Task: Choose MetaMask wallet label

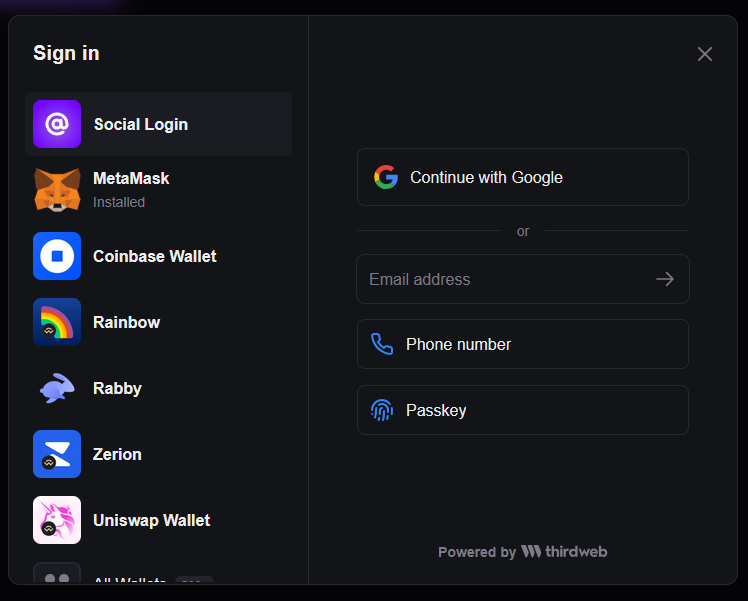Action: [x=131, y=178]
